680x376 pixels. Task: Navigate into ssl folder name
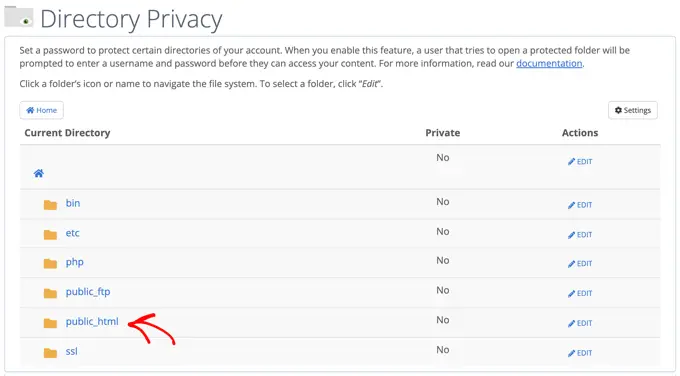point(72,351)
